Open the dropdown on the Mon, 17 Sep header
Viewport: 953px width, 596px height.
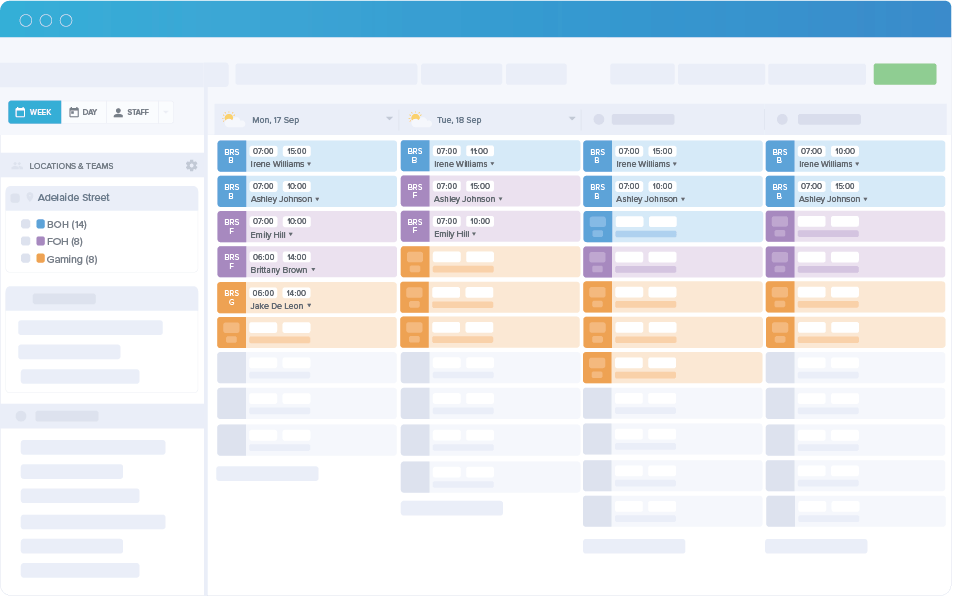click(x=389, y=118)
